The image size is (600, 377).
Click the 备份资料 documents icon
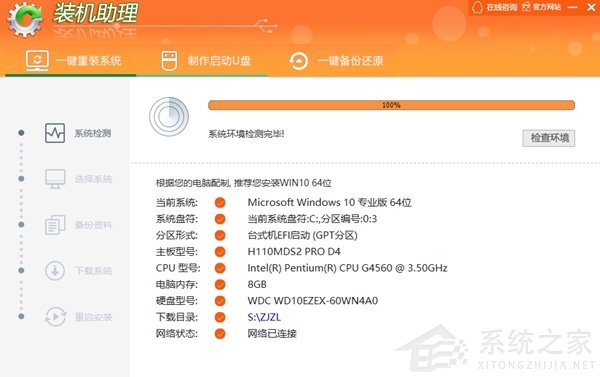(x=55, y=225)
